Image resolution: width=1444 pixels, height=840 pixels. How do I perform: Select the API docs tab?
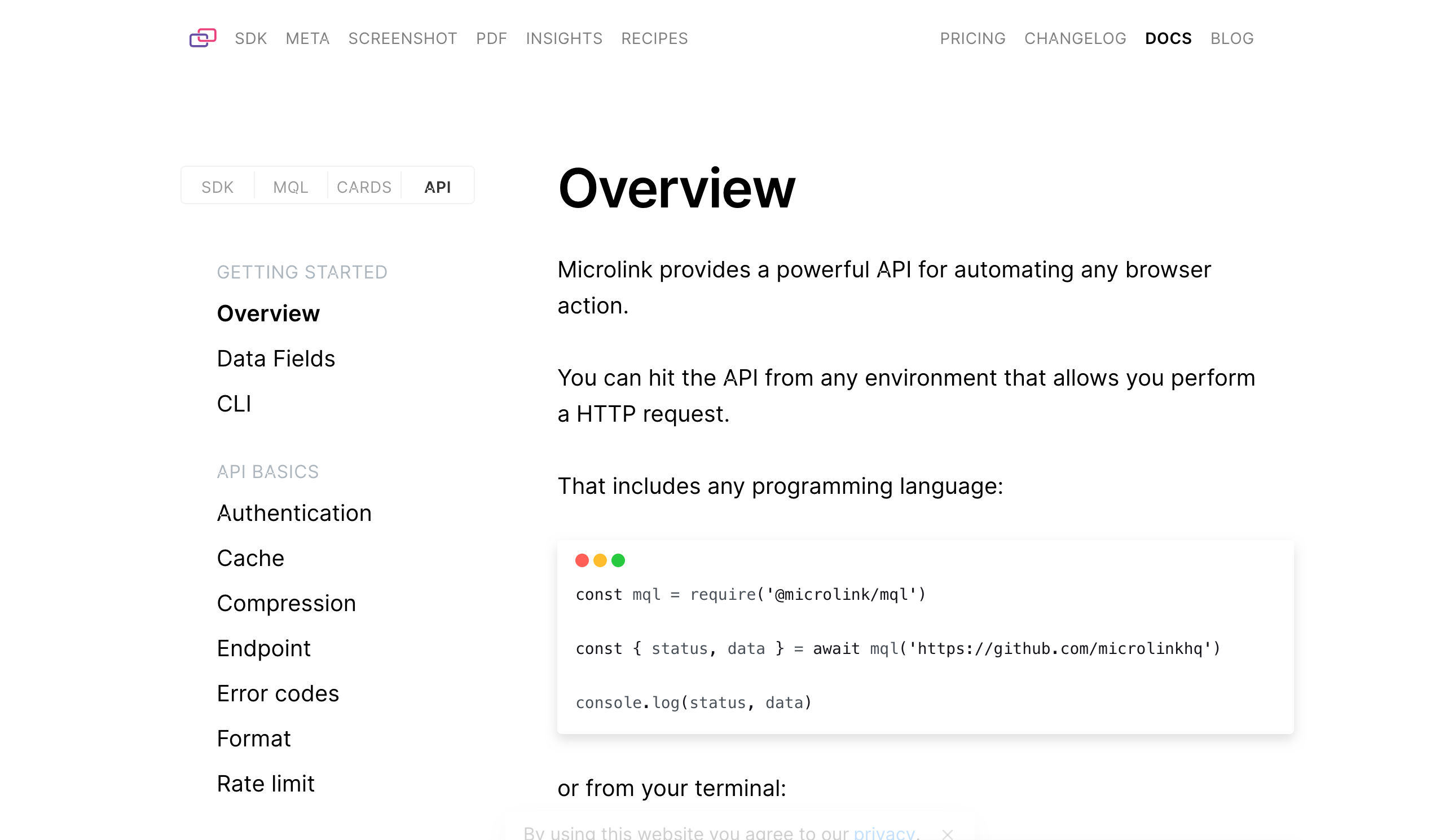[438, 187]
